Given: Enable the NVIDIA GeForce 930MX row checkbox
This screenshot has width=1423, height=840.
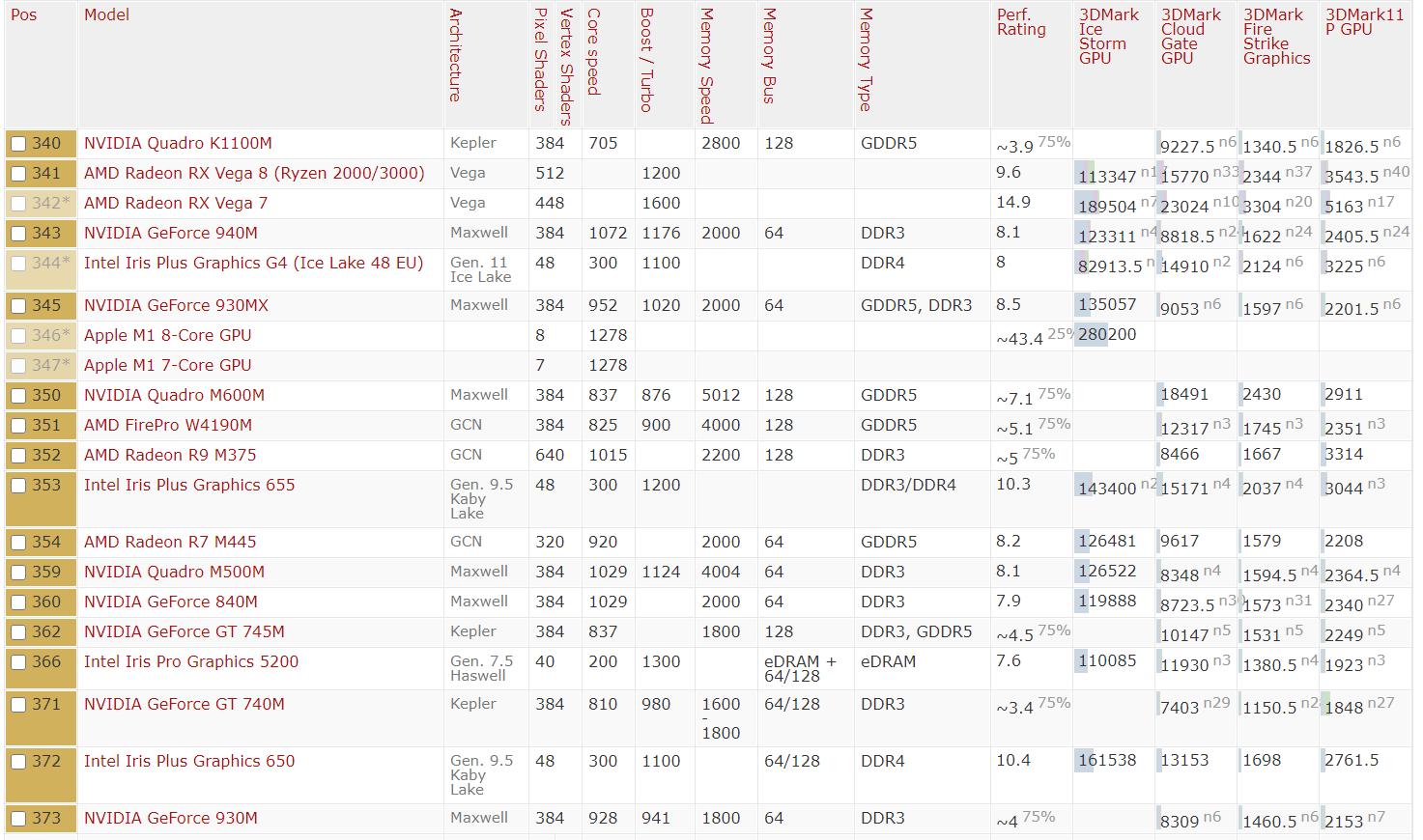Looking at the screenshot, I should (x=18, y=306).
